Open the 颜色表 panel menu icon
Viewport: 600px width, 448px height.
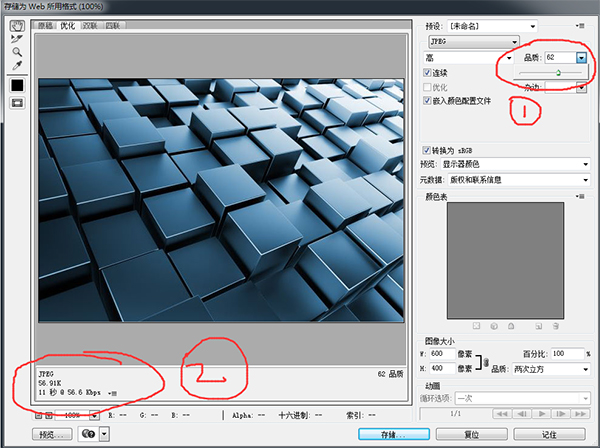click(x=580, y=196)
